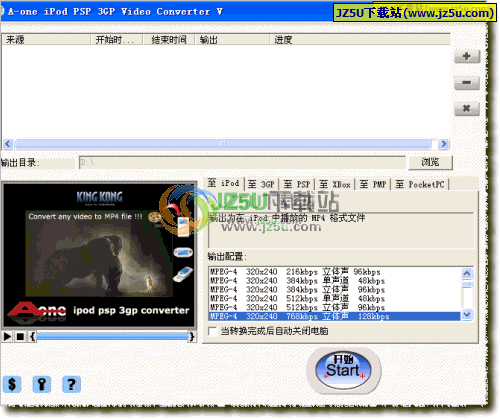This screenshot has height=419, width=500.
Task: Open the key registration icon
Action: pyautogui.click(x=42, y=384)
